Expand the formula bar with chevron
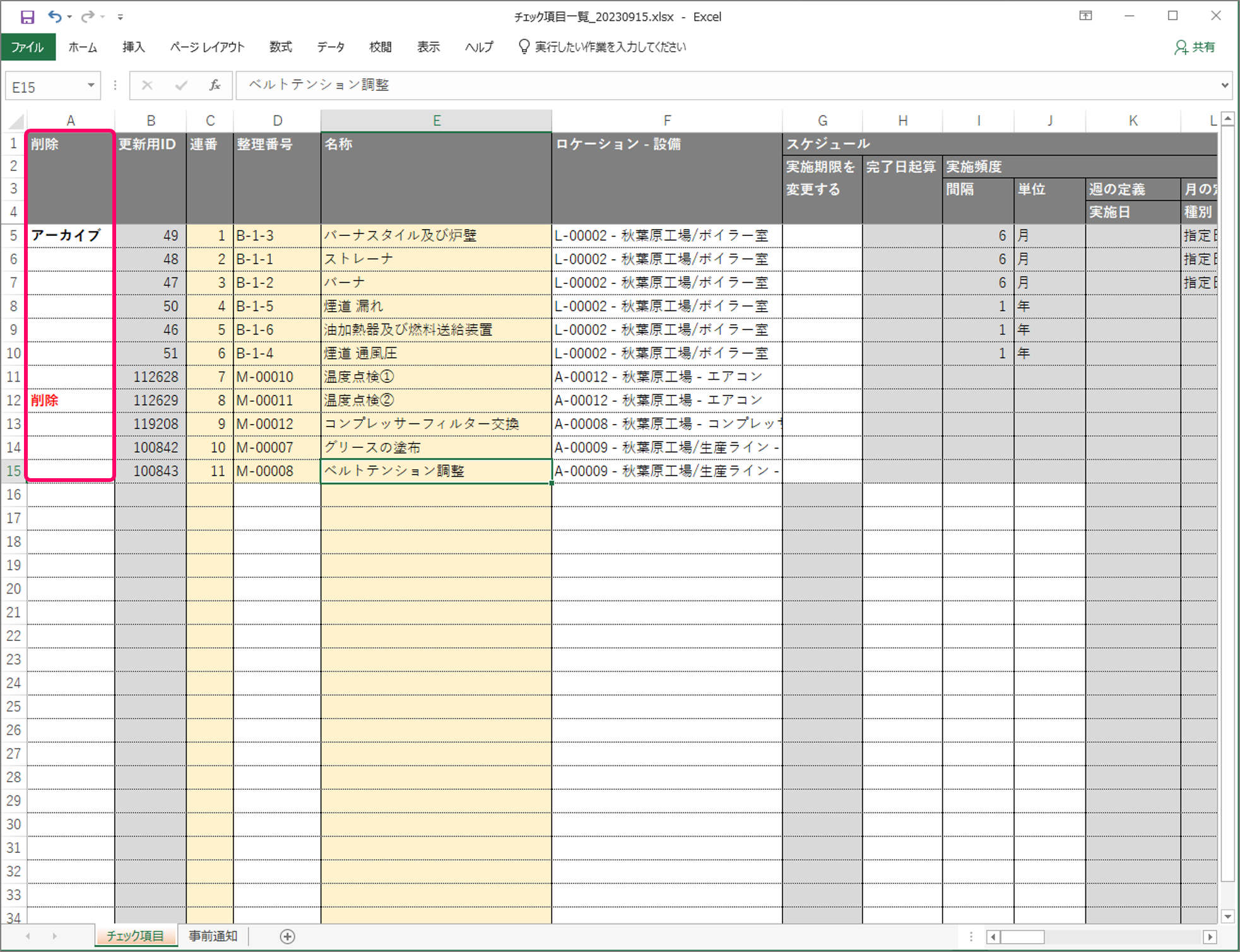 pyautogui.click(x=1224, y=85)
